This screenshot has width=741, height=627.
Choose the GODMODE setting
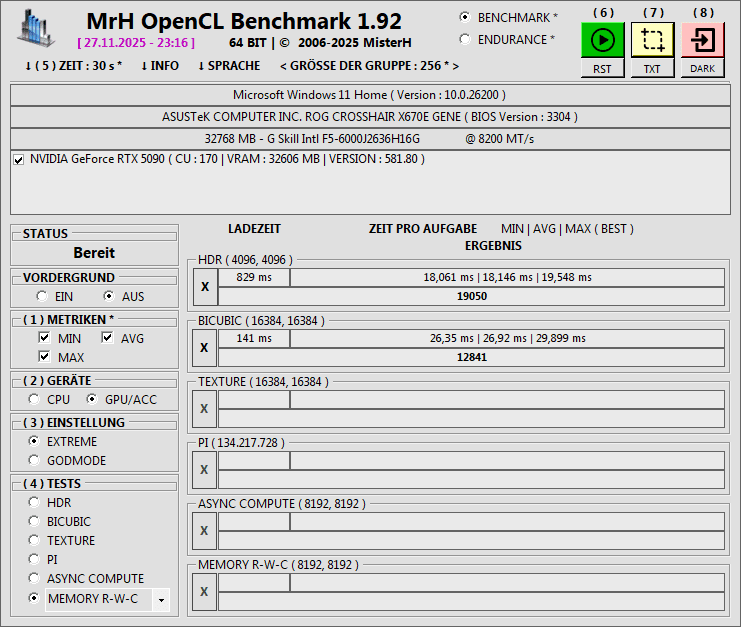tap(34, 460)
